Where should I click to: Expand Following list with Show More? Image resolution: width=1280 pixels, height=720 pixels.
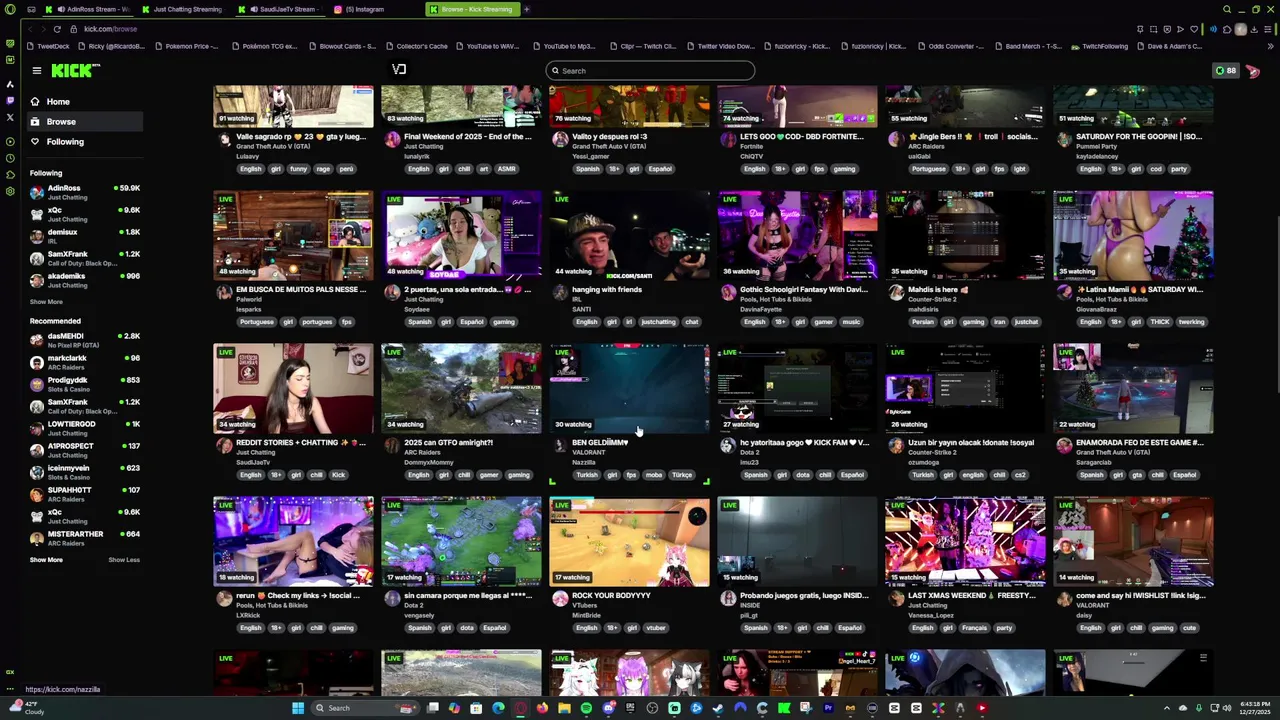(46, 301)
